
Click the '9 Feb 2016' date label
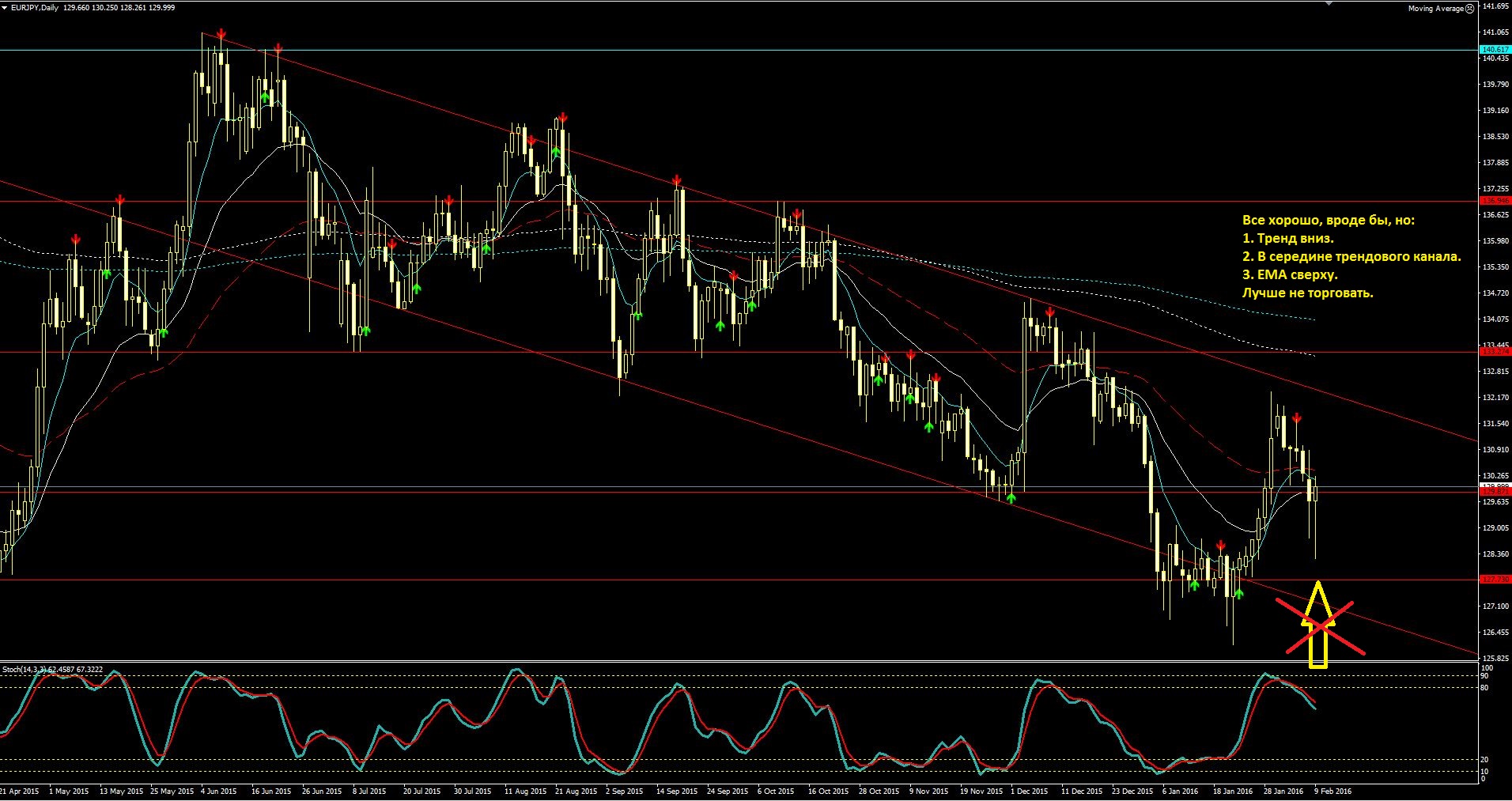pyautogui.click(x=1333, y=791)
